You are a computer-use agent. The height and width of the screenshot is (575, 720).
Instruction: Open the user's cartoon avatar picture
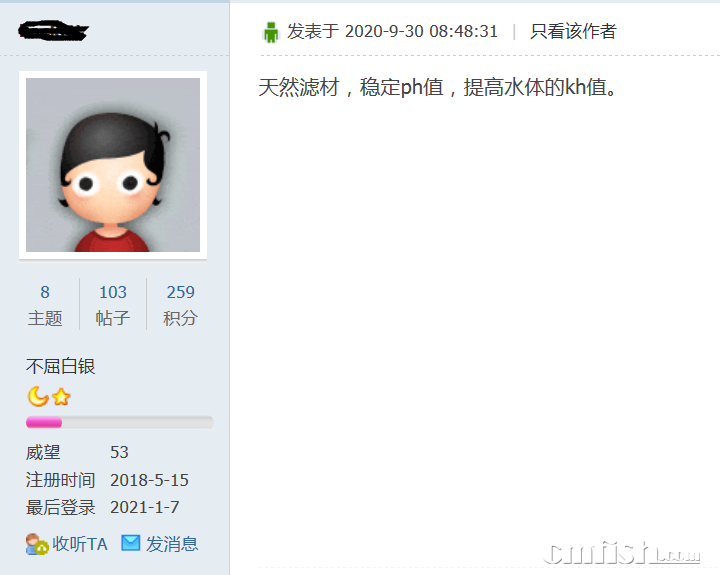click(x=113, y=165)
